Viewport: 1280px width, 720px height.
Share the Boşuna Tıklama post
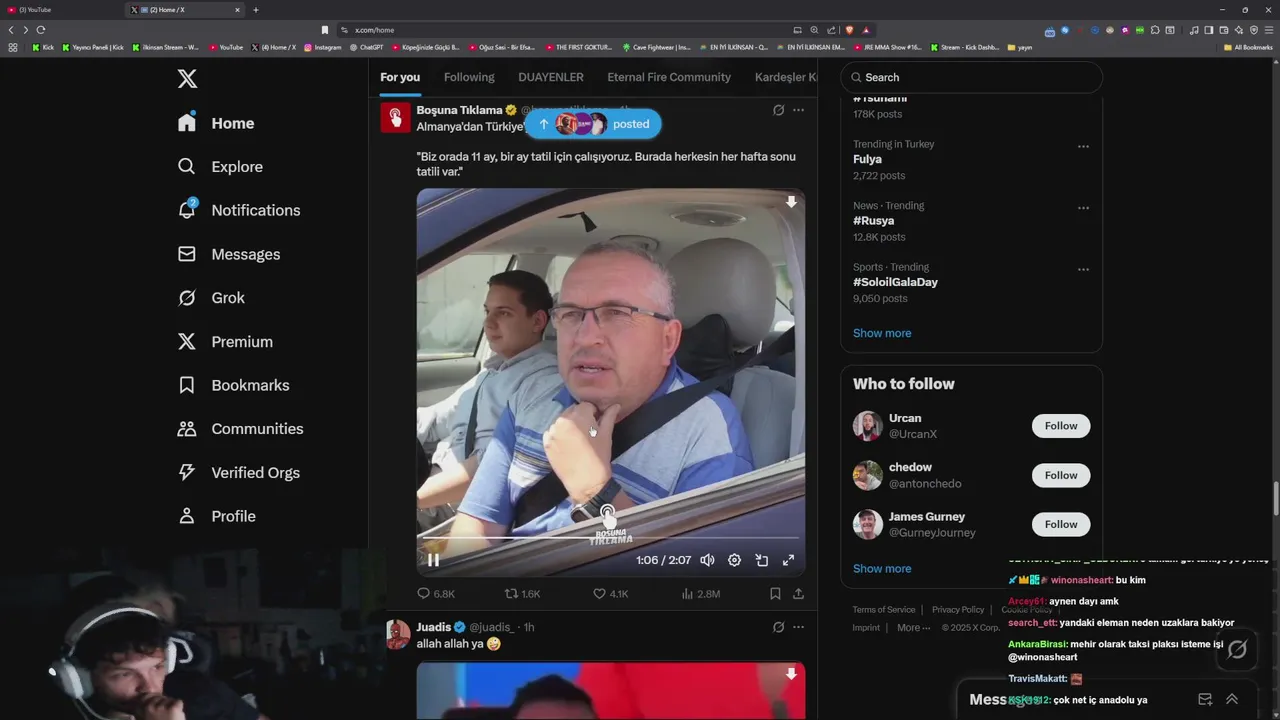[x=798, y=593]
